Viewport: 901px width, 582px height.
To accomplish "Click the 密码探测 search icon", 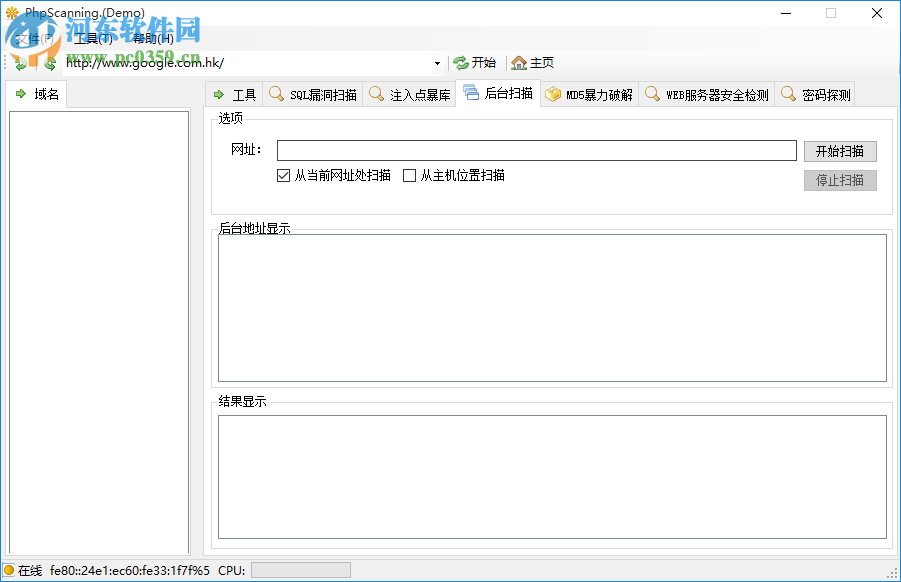I will [789, 93].
